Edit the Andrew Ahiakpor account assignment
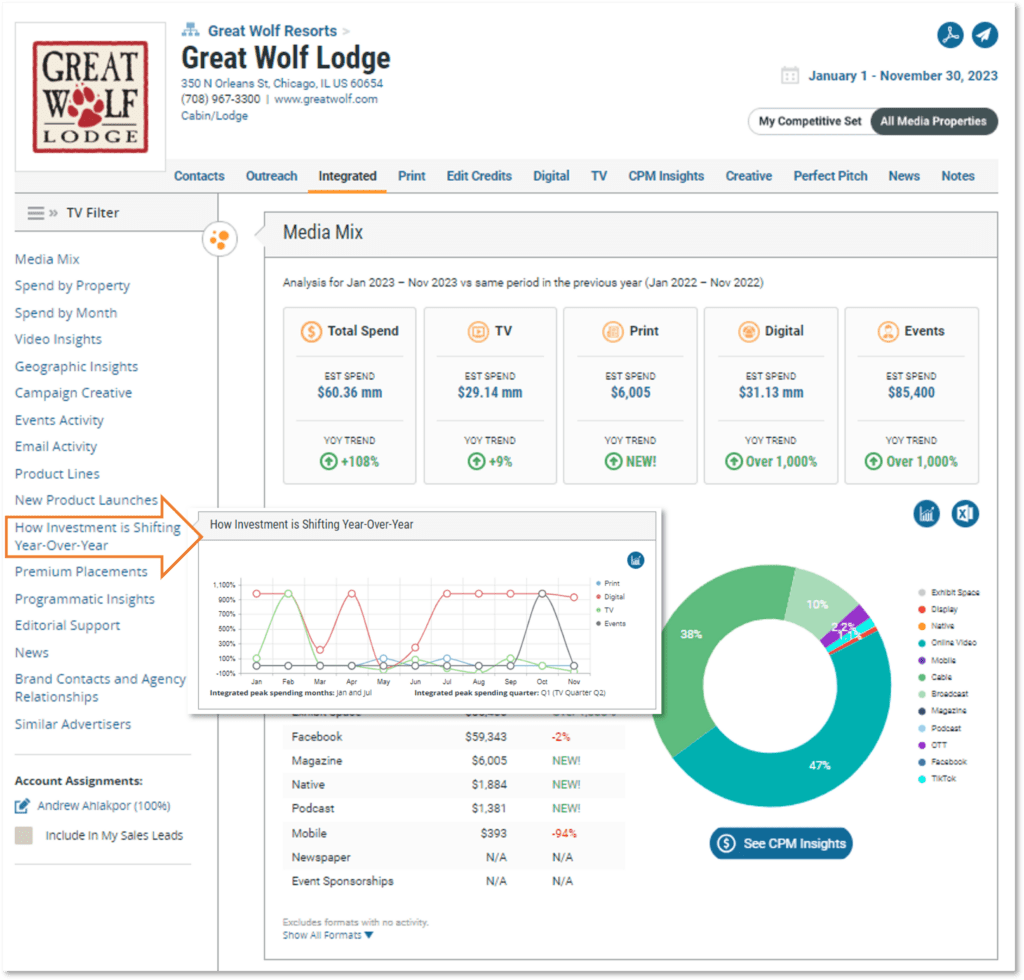This screenshot has height=980, width=1024. pos(22,806)
